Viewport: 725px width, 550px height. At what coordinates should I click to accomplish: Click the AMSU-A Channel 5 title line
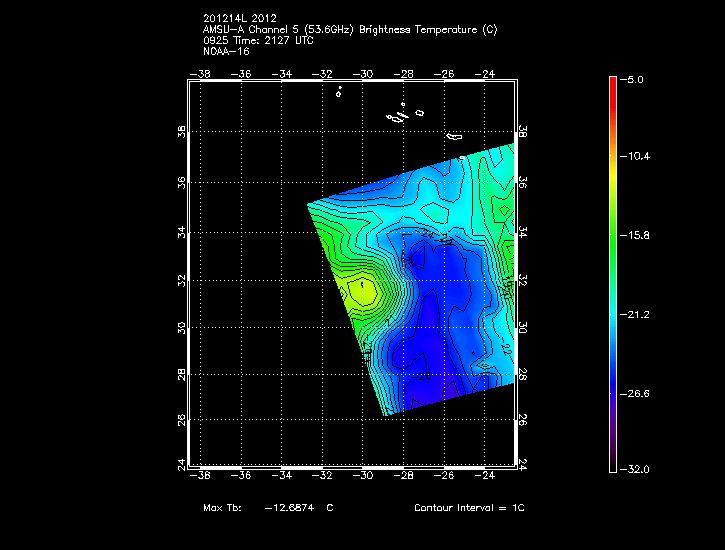[x=349, y=29]
